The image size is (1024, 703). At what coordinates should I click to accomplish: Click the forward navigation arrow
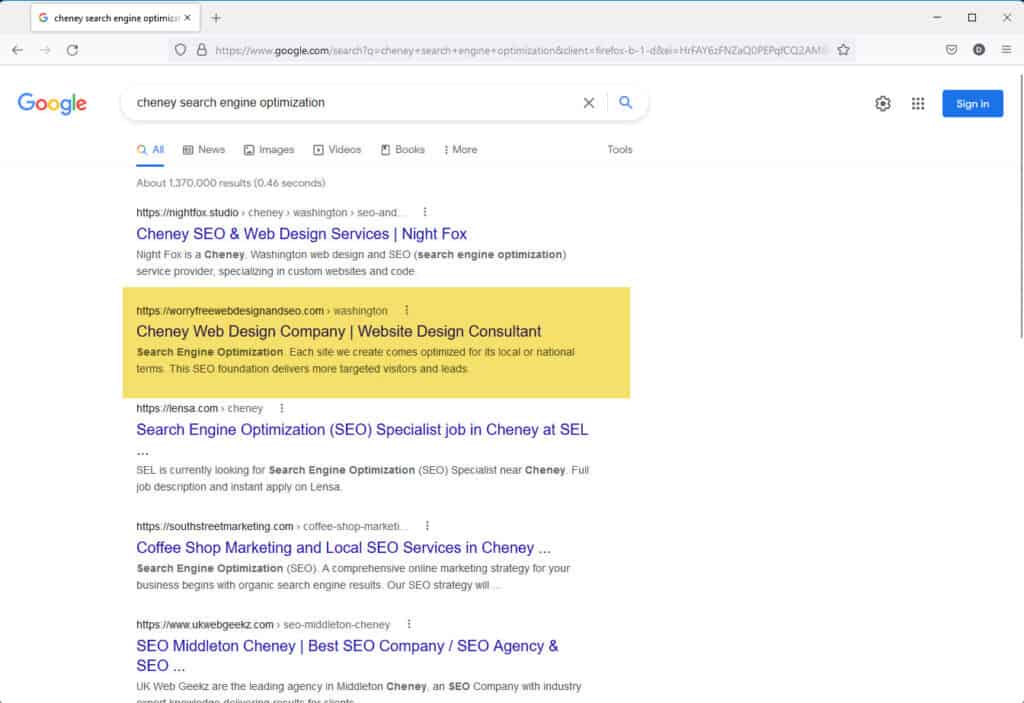click(45, 50)
